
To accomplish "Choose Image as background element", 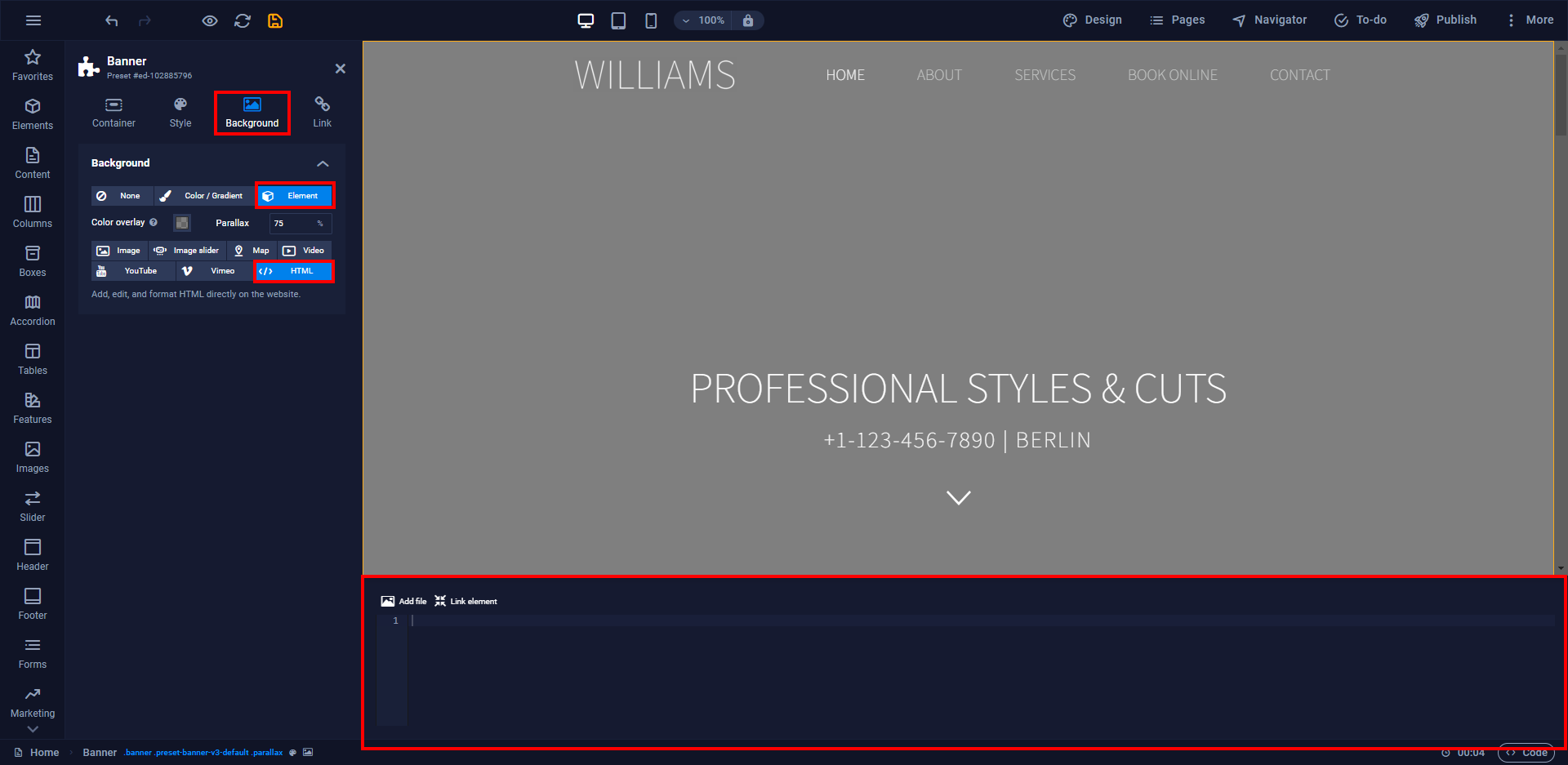I will click(119, 251).
